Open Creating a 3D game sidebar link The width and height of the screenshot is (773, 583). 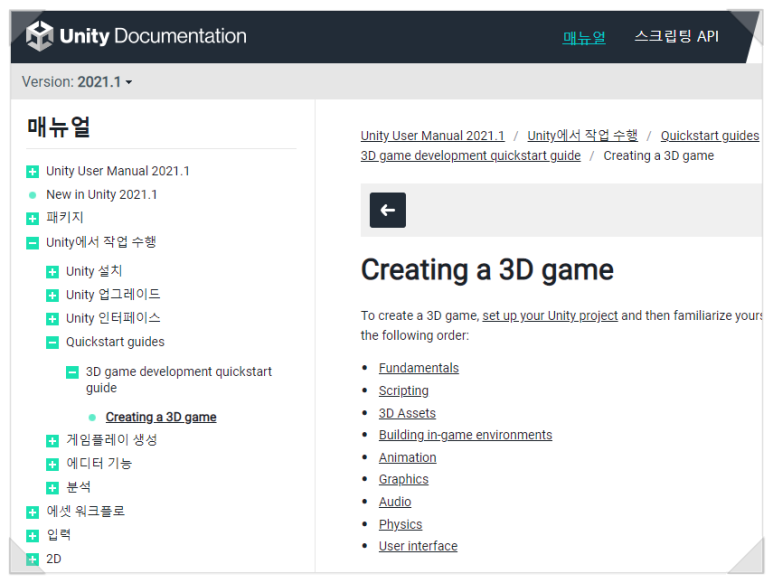(161, 417)
